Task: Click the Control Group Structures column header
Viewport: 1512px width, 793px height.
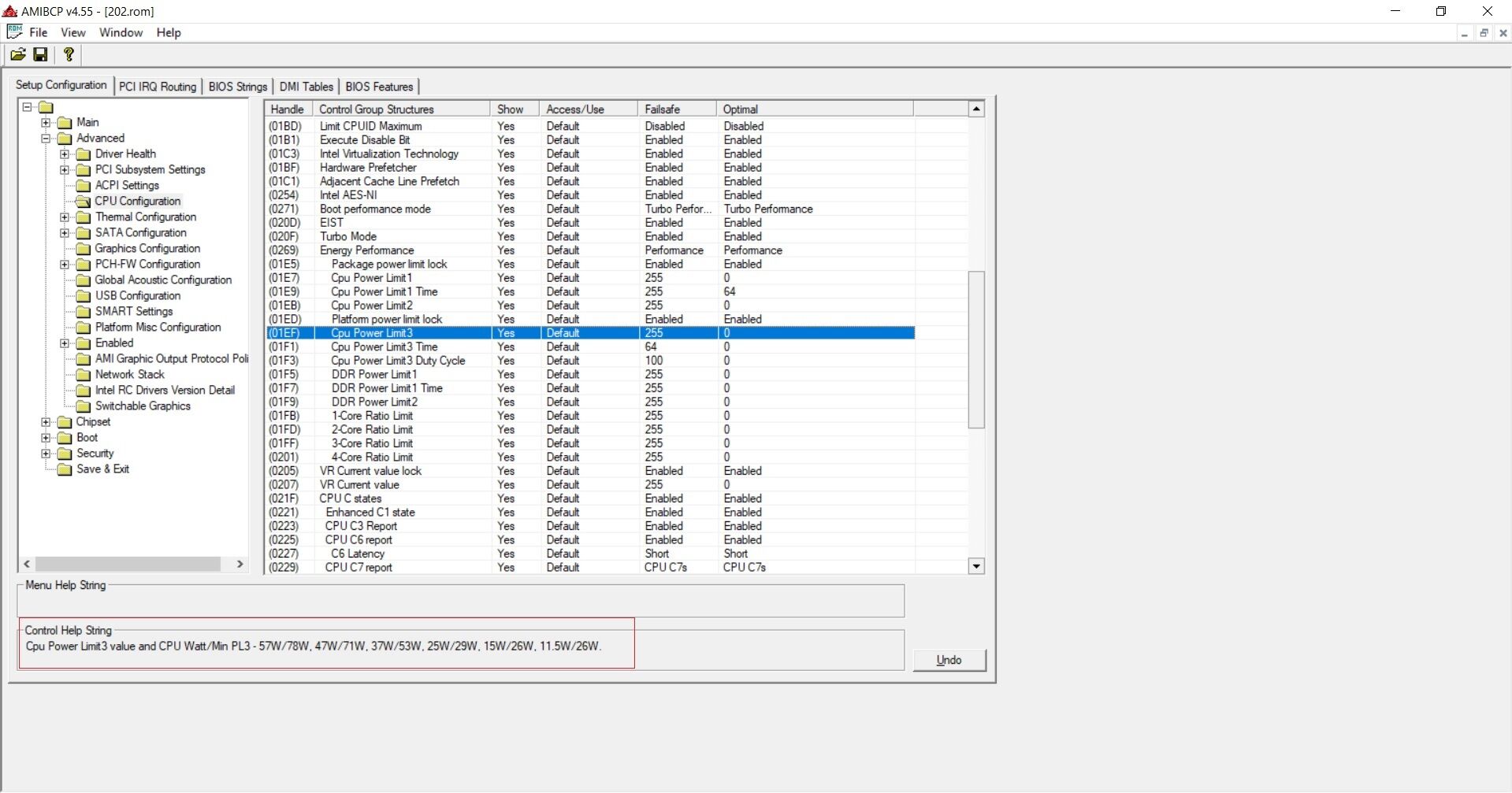Action: [x=401, y=109]
